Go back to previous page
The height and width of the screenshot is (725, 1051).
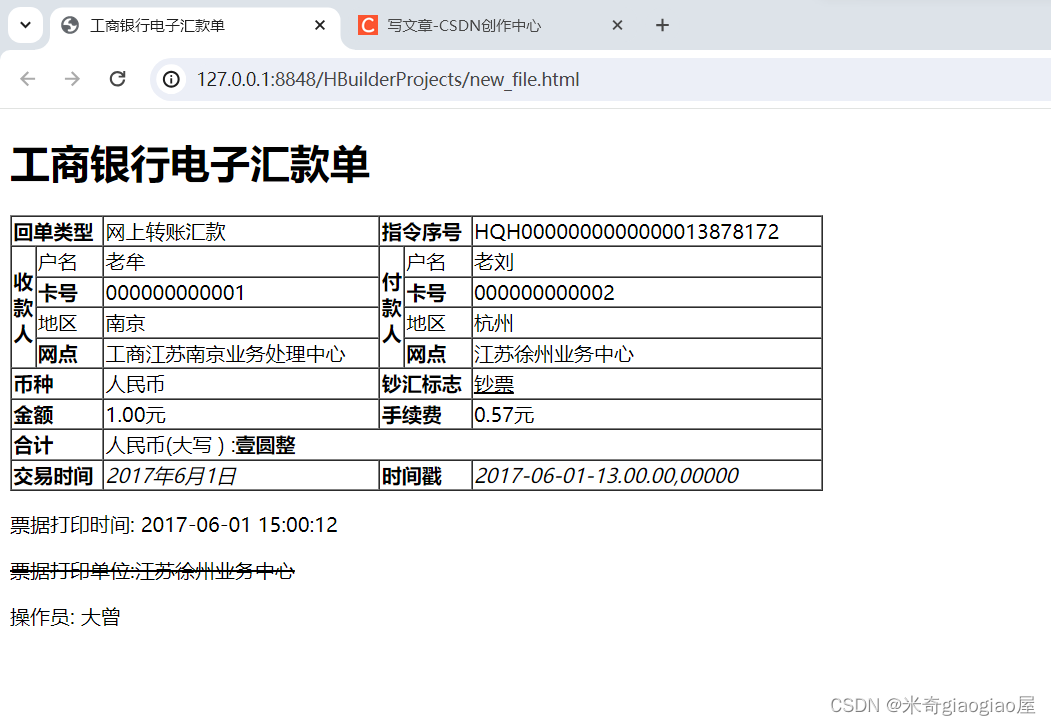pos(27,79)
